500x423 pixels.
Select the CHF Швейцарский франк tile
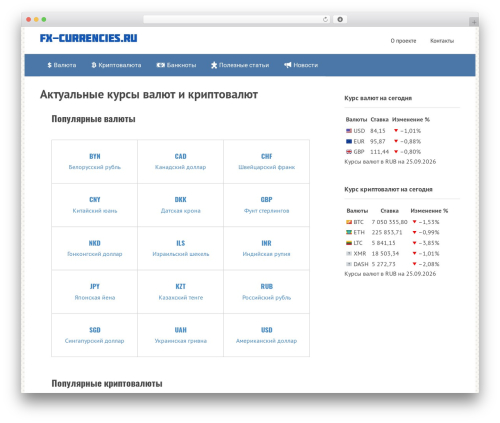[x=267, y=162]
